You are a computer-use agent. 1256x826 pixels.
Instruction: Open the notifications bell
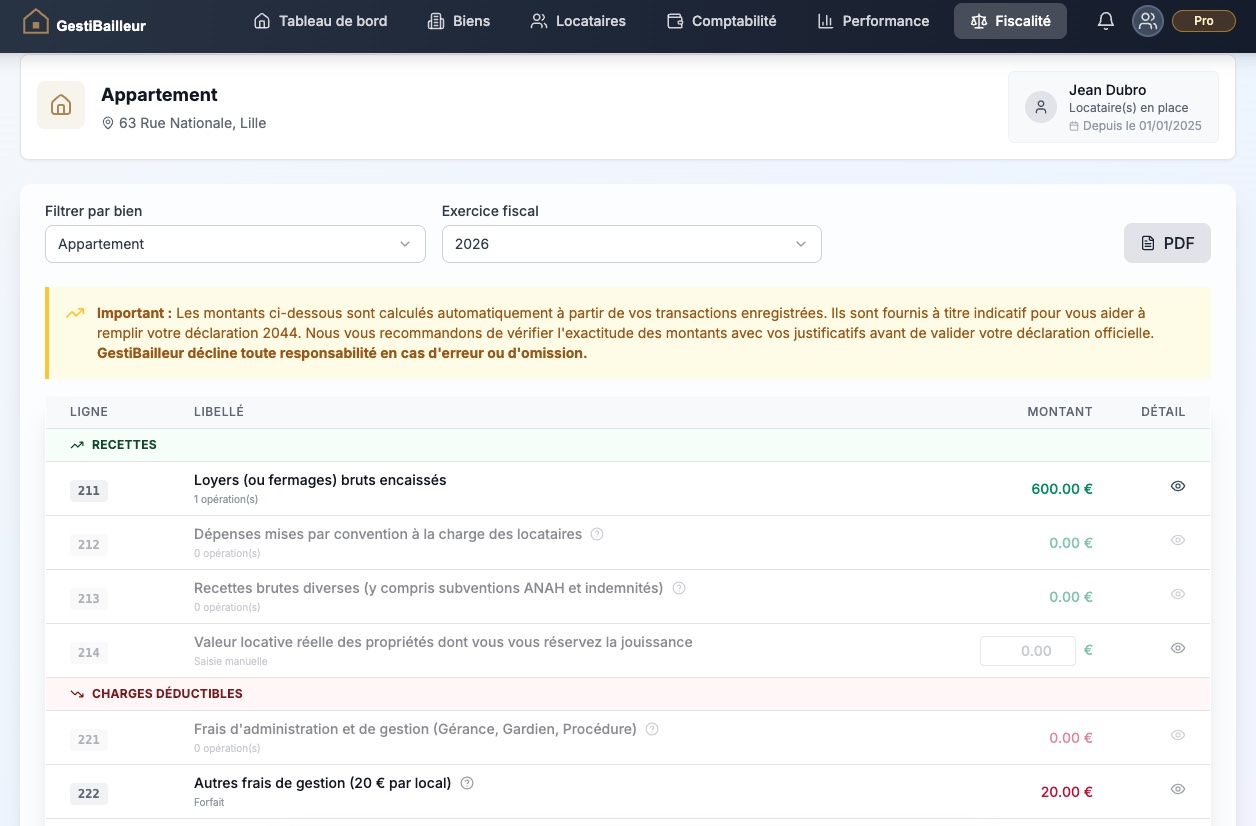coord(1106,21)
